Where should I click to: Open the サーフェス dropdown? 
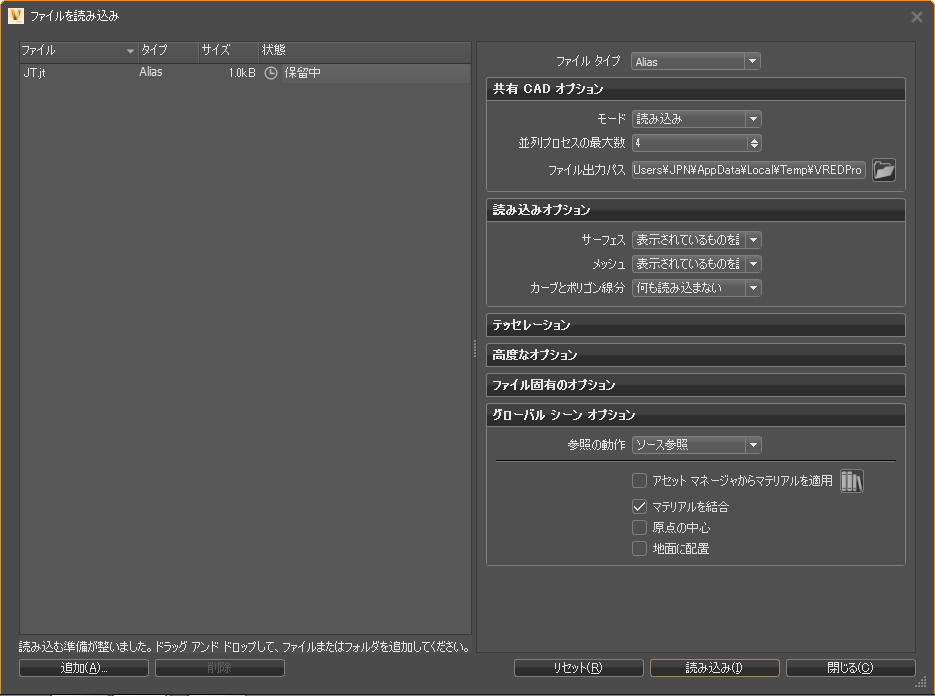point(752,240)
